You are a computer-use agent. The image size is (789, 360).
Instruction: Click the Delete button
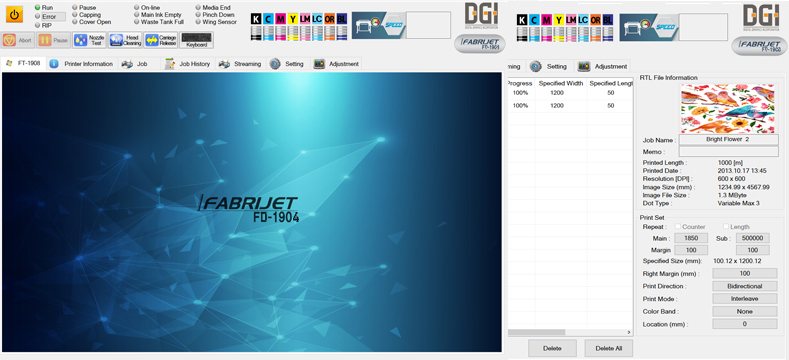pos(552,348)
